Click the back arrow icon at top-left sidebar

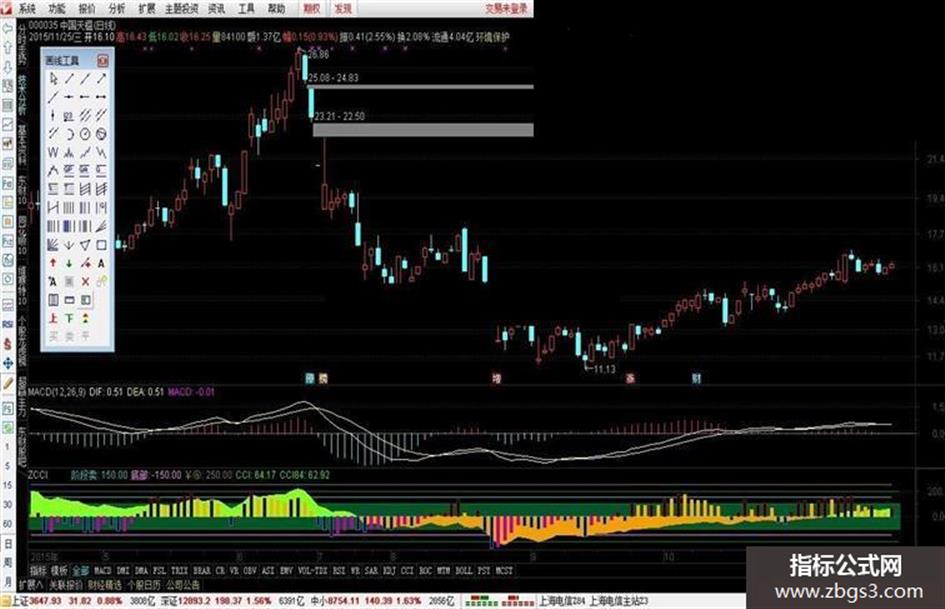coord(7,28)
